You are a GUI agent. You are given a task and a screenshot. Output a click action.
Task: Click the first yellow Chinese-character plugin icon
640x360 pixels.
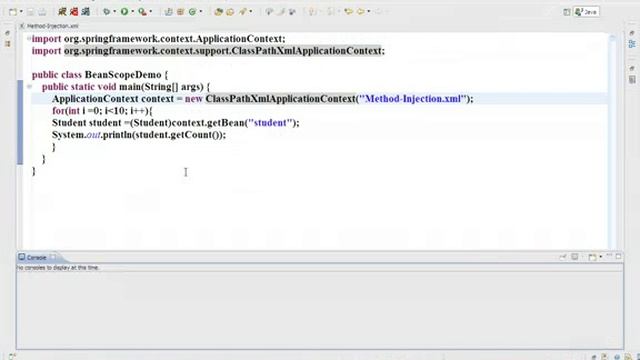click(62, 11)
